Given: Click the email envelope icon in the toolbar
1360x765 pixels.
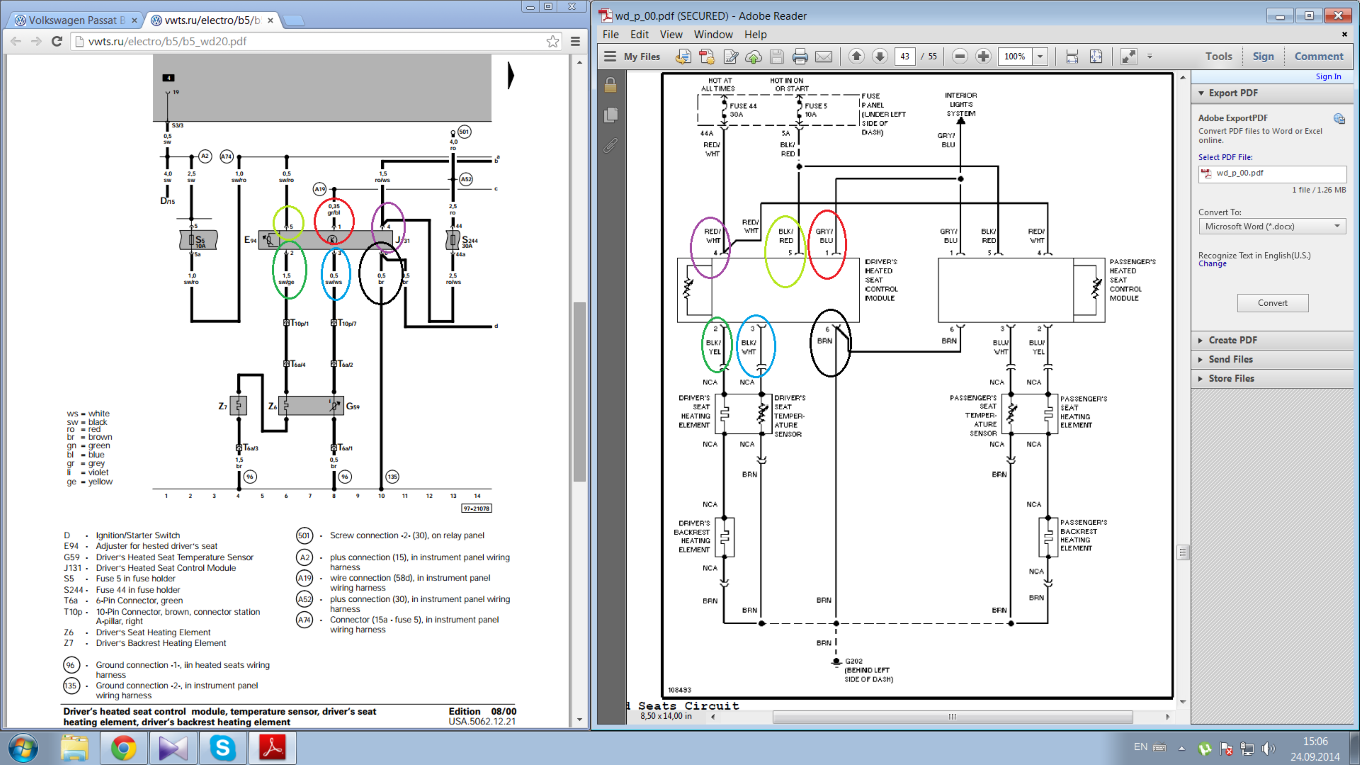Looking at the screenshot, I should (x=823, y=57).
